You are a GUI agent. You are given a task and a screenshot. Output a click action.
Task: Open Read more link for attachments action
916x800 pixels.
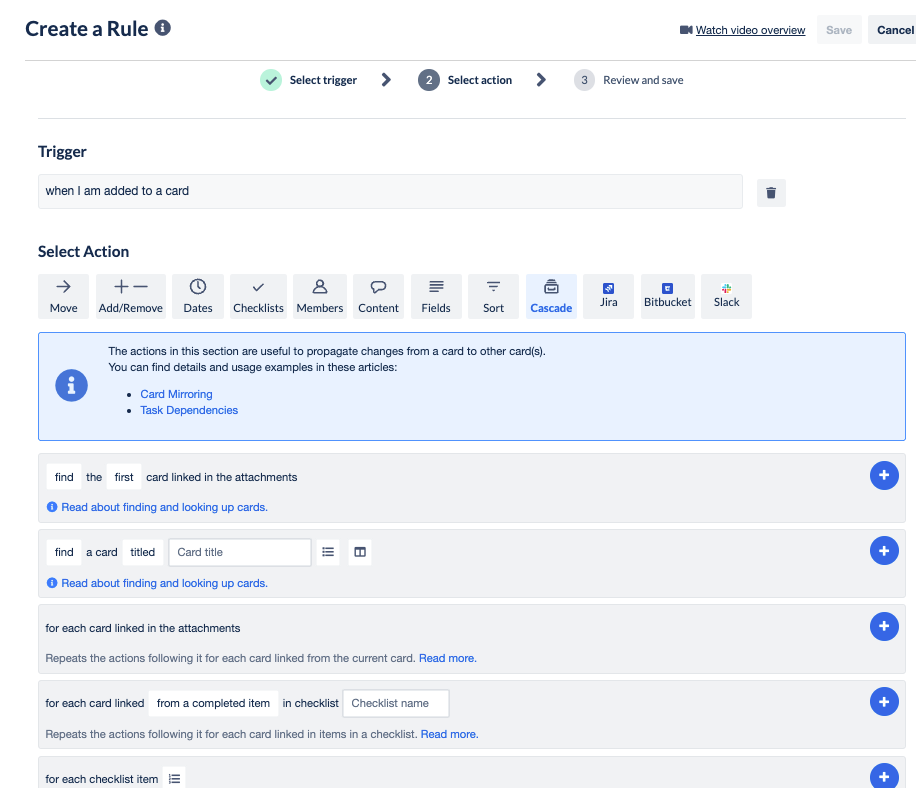(447, 658)
